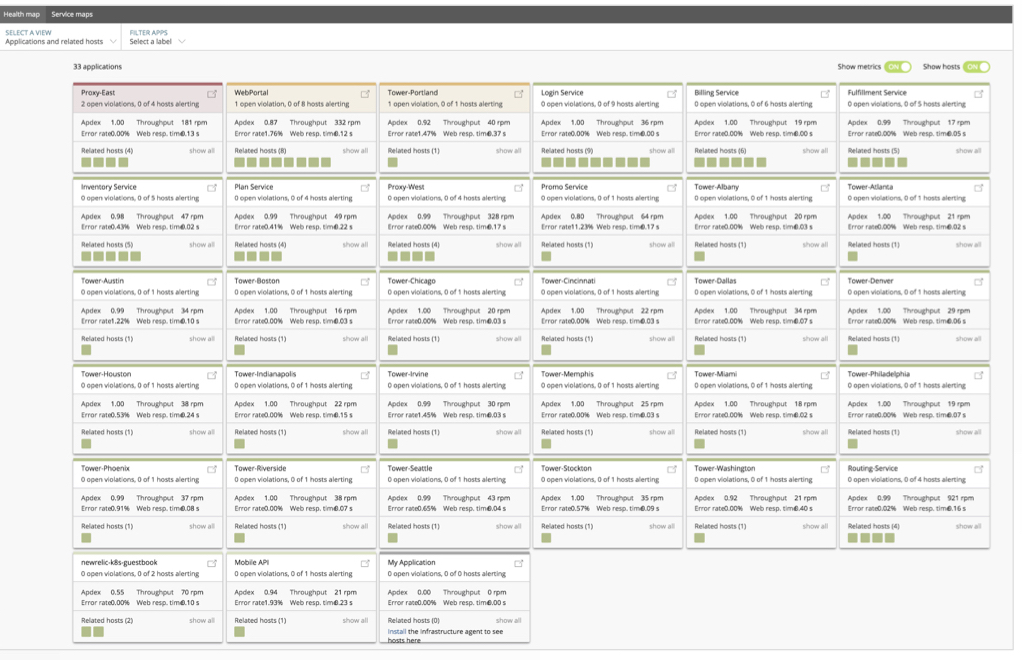
Task: Open Tower-Stockton external icon
Action: [x=672, y=469]
